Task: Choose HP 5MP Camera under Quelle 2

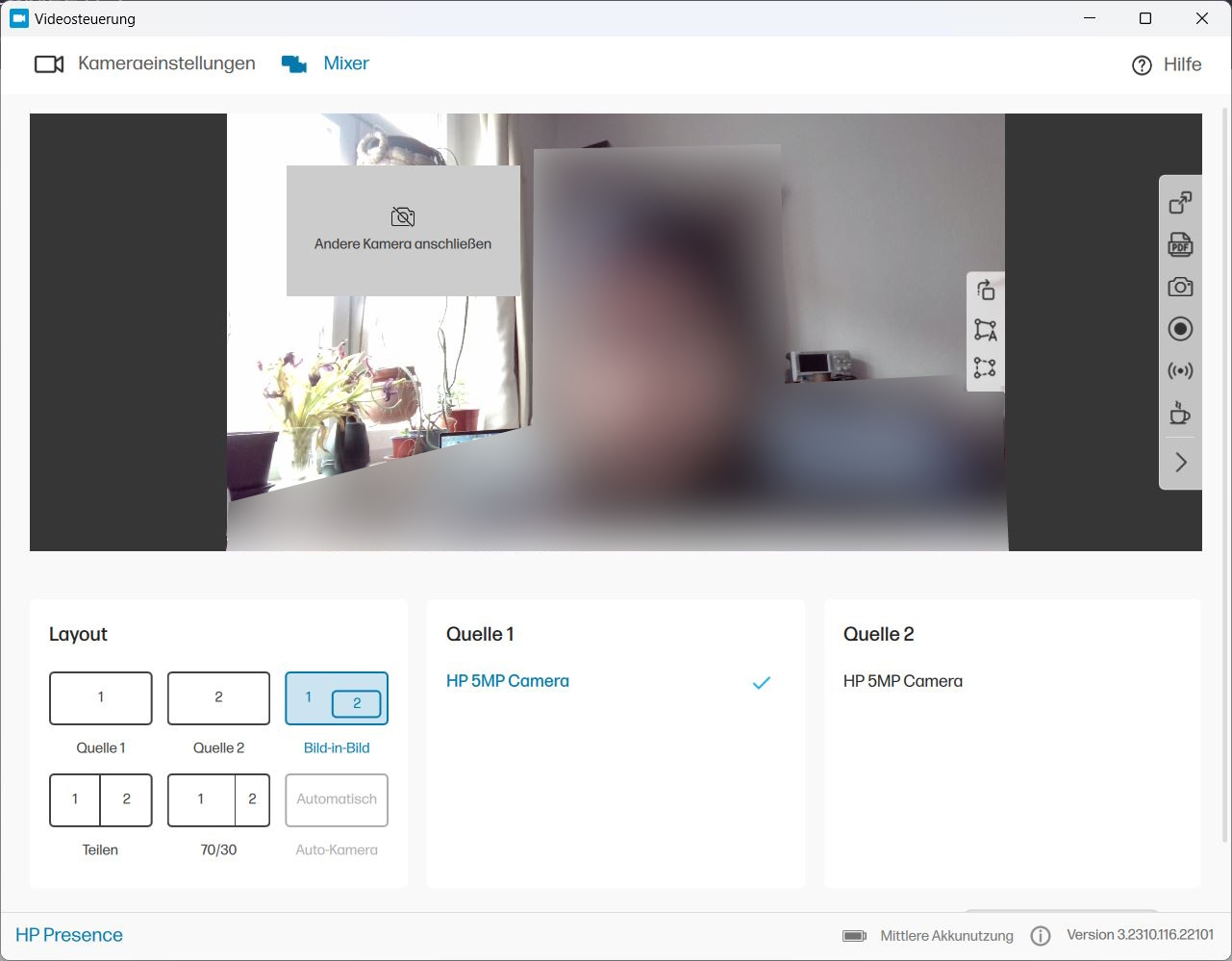Action: click(902, 681)
